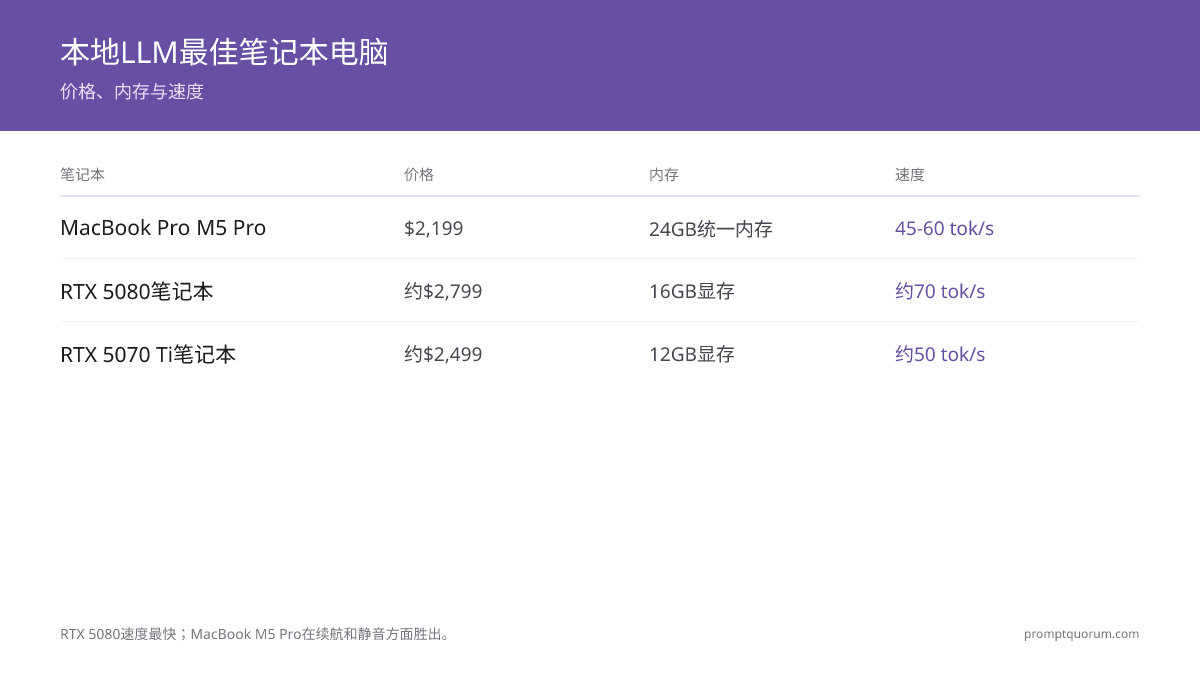Viewport: 1200px width, 675px height.
Task: Click the 12GB显存 cell
Action: tap(692, 354)
